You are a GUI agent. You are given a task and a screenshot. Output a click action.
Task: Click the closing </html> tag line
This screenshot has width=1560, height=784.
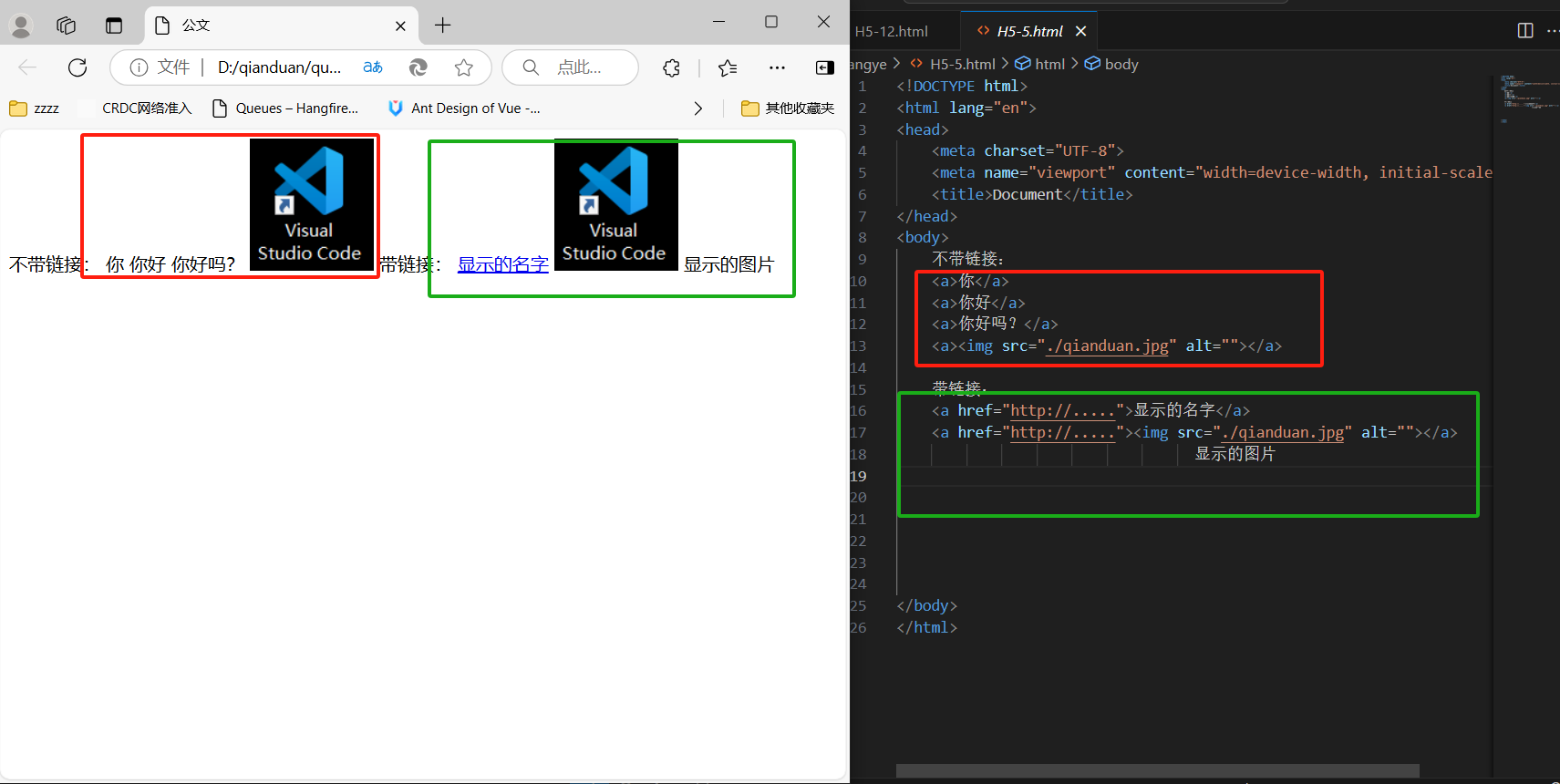(926, 627)
